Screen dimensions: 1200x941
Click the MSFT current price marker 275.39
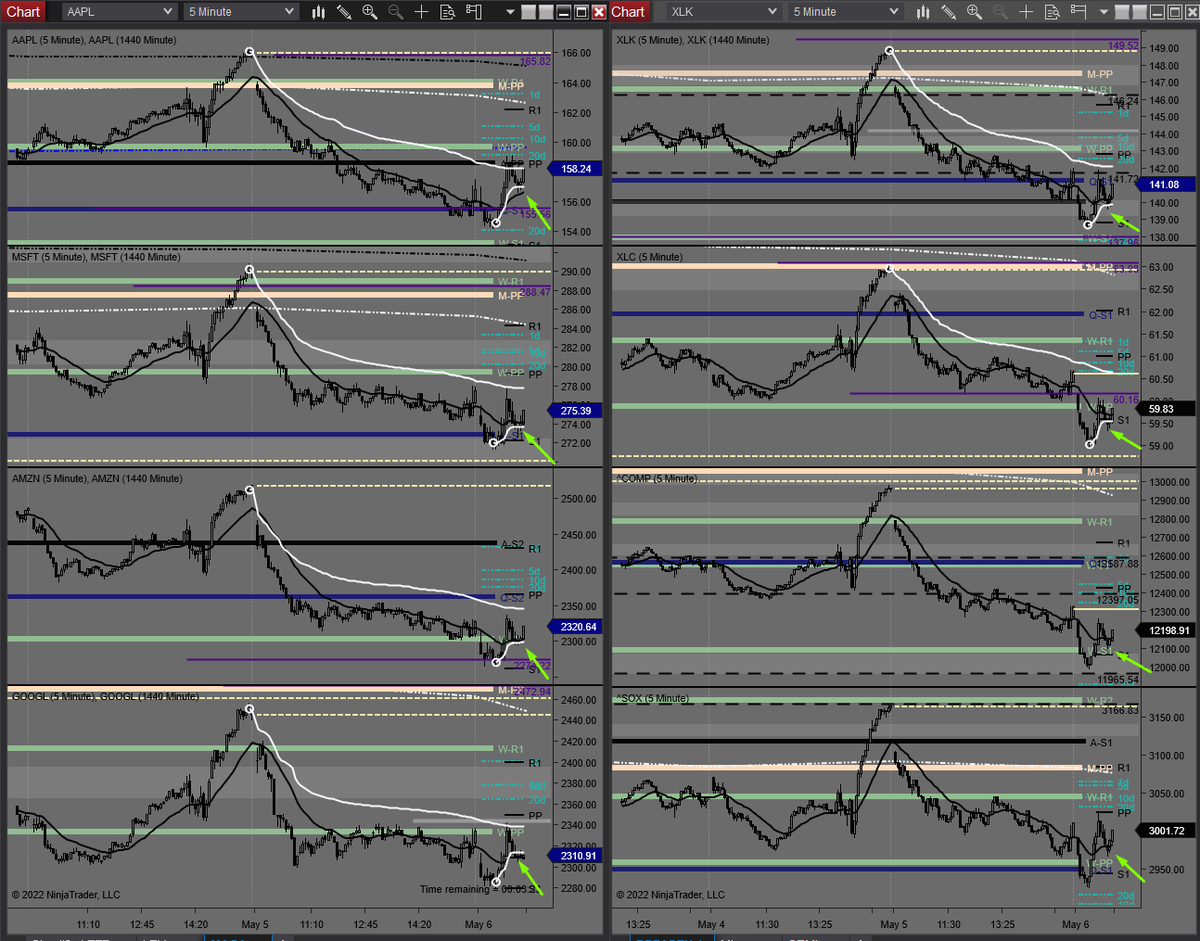577,410
